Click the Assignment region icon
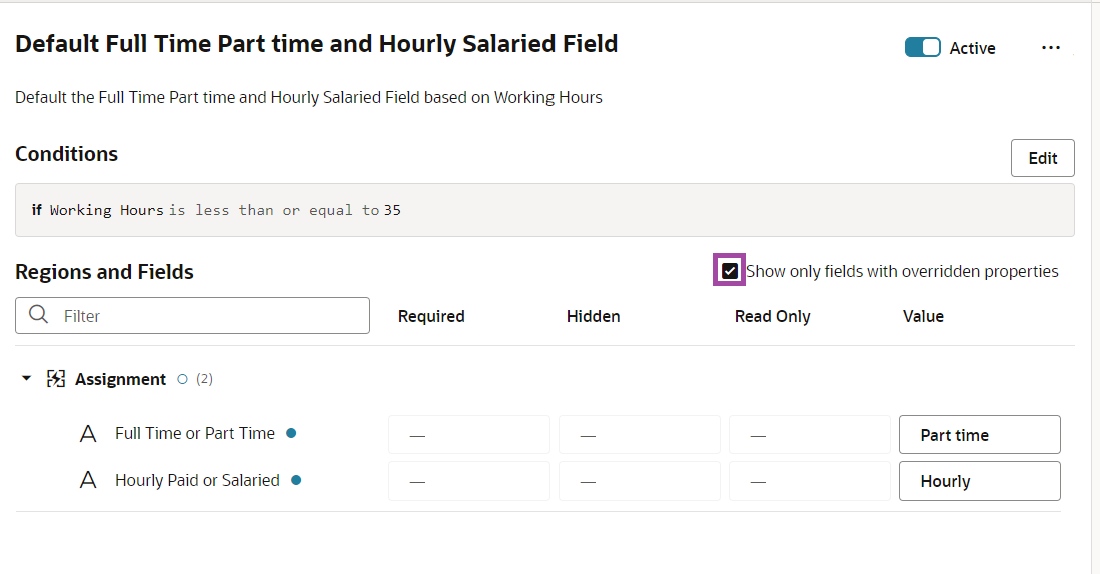This screenshot has width=1100, height=574. point(57,379)
